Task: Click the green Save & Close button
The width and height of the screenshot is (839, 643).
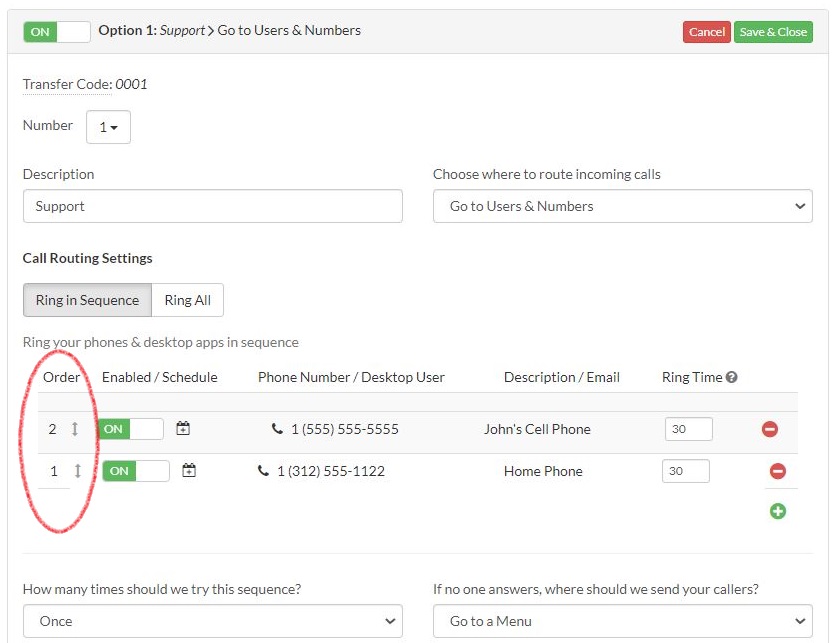Action: point(773,32)
